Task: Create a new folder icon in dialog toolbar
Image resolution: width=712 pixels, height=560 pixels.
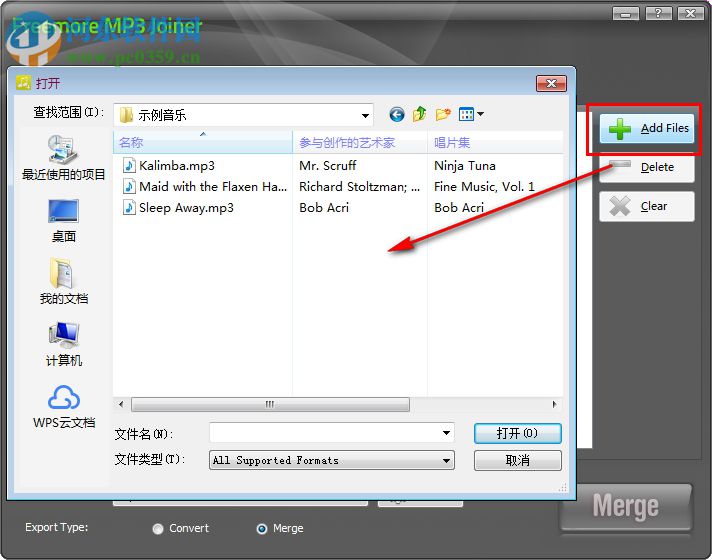Action: pos(443,114)
